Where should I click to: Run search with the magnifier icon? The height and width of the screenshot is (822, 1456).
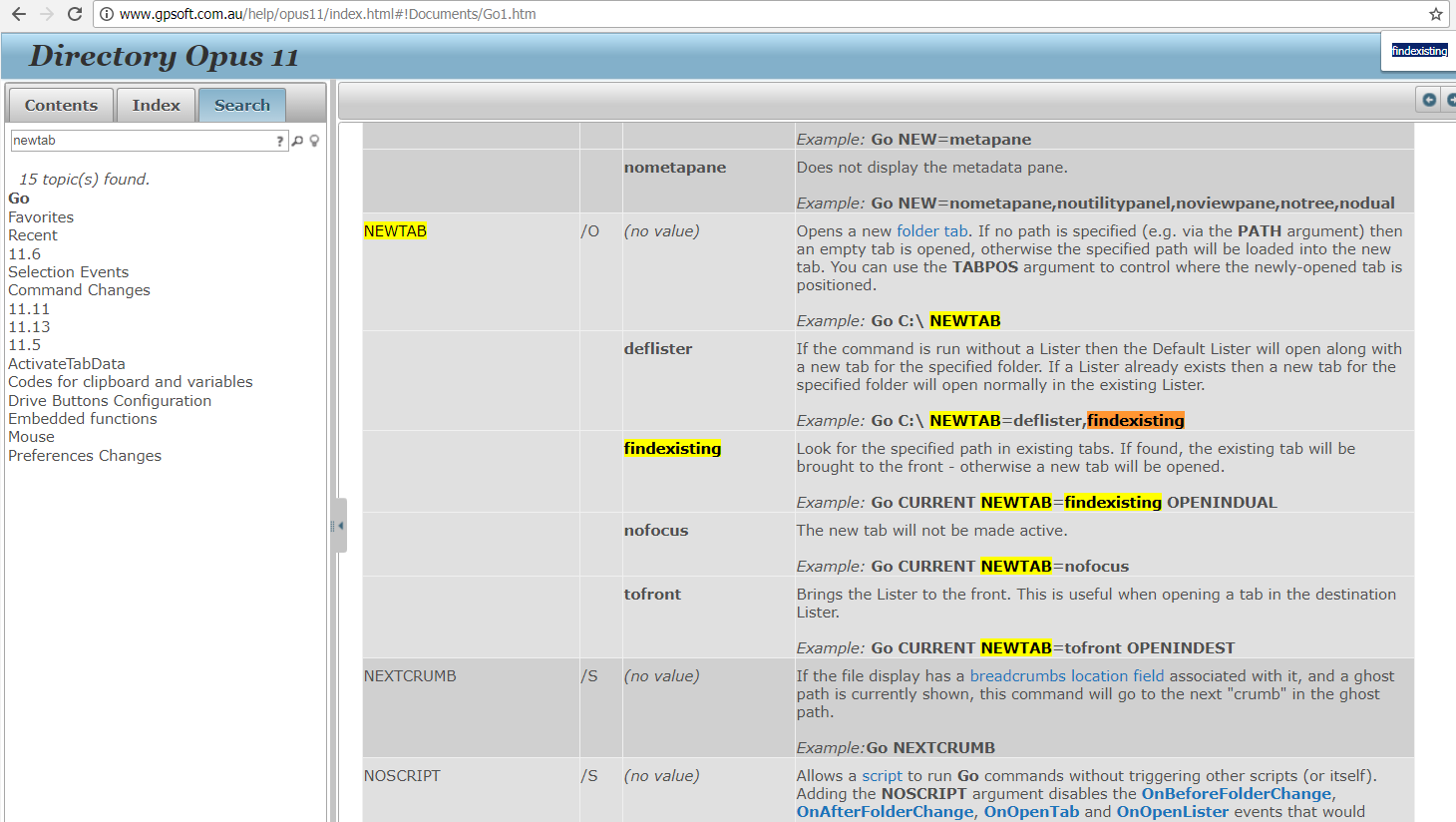point(297,141)
